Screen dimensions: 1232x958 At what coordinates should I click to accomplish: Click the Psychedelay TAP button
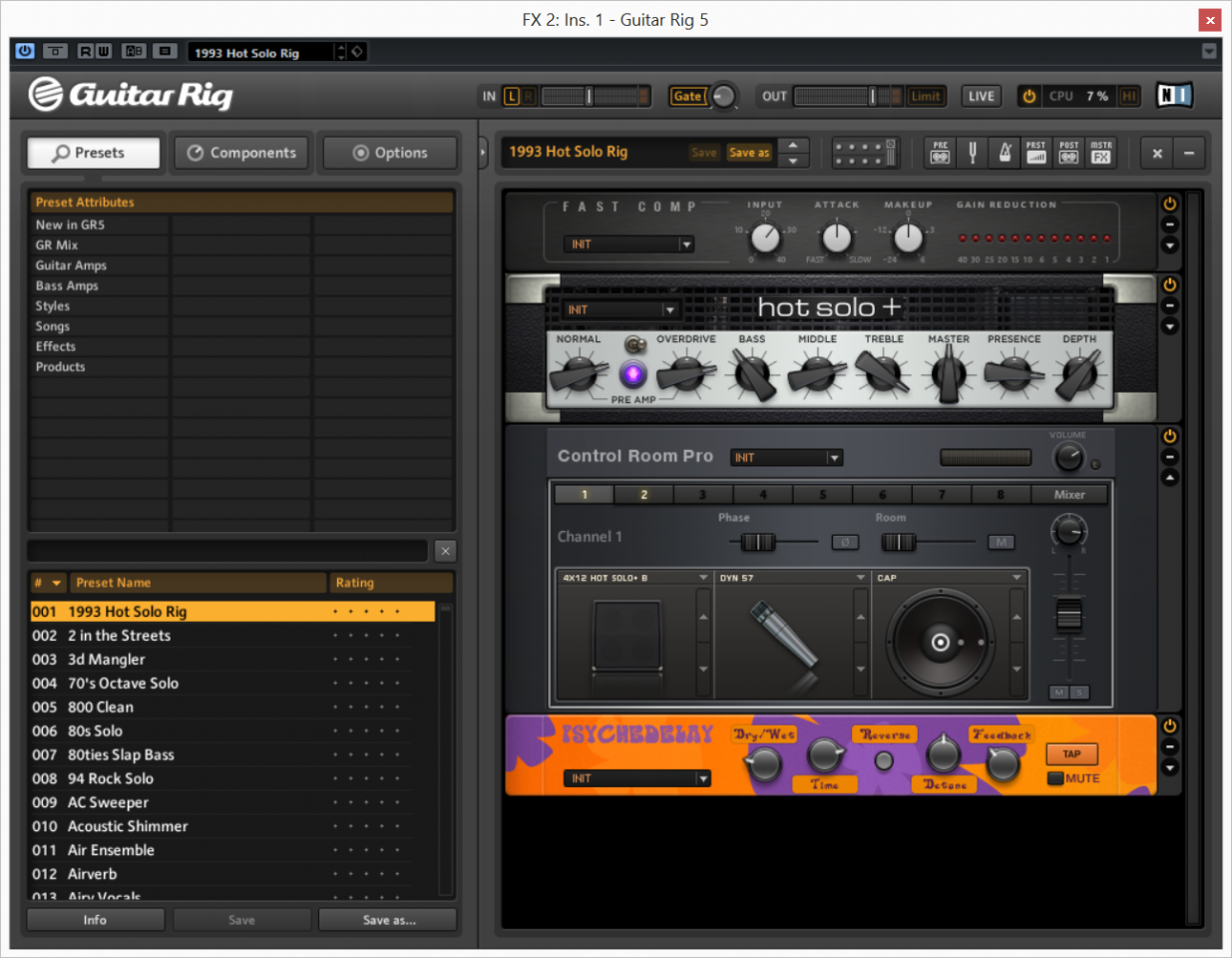(1071, 754)
